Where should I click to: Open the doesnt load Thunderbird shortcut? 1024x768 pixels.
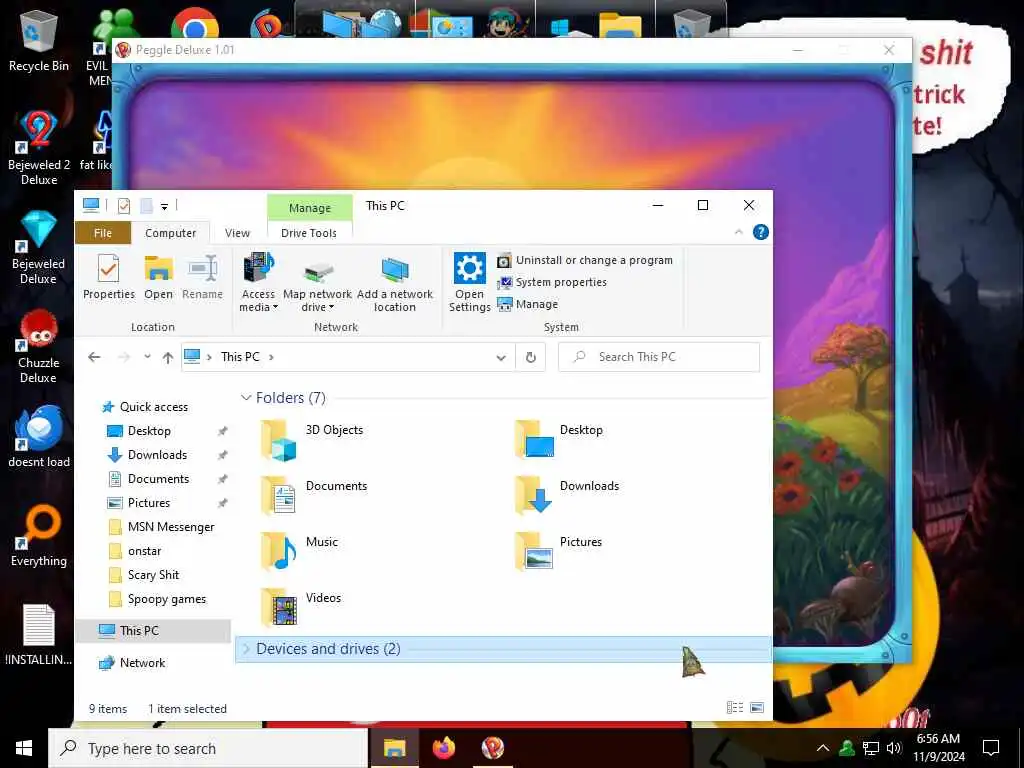coord(39,436)
